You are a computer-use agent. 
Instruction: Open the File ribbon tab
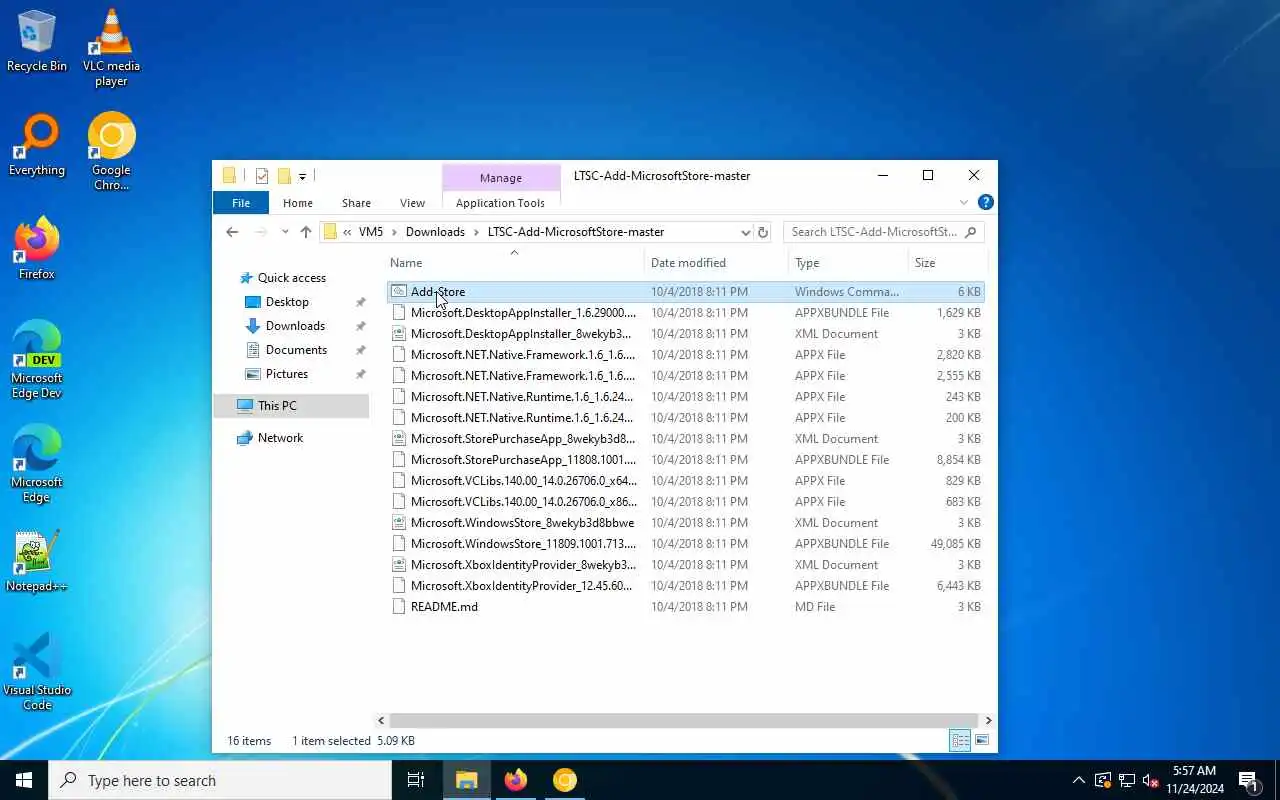pos(241,202)
